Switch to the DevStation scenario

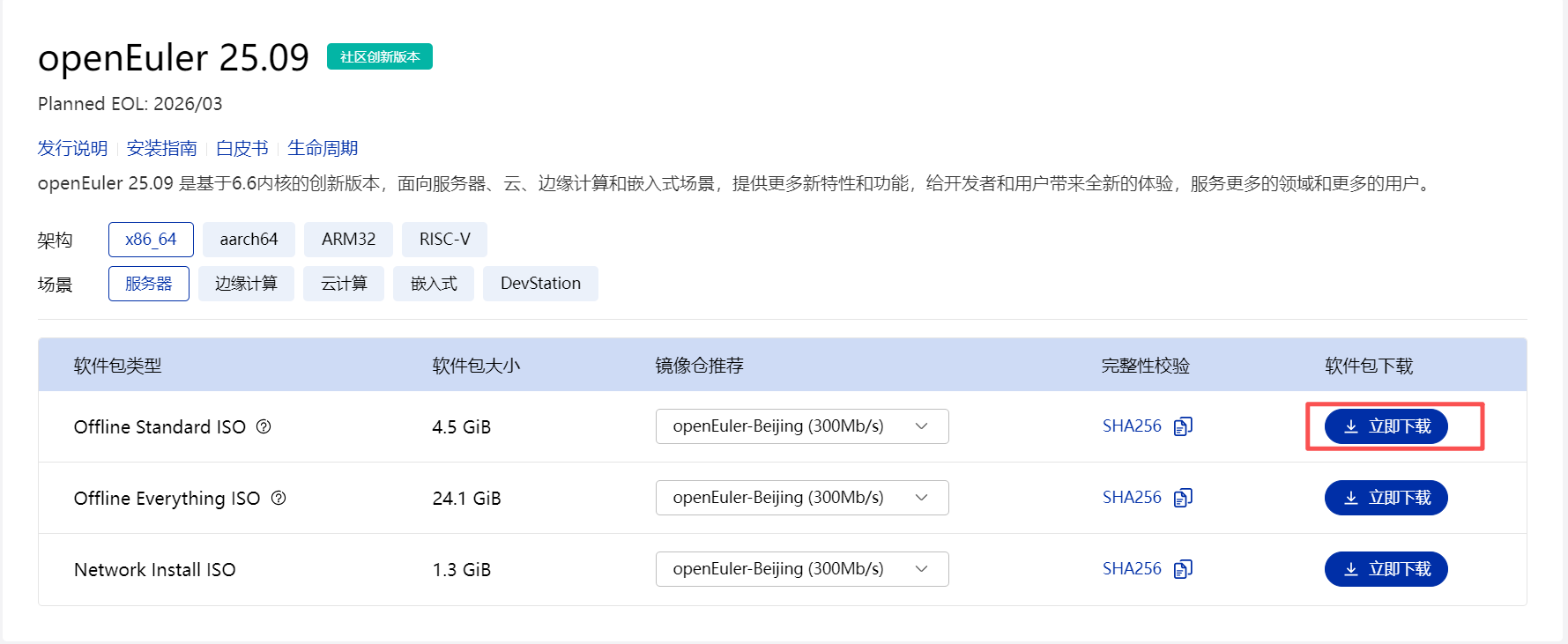click(x=540, y=284)
